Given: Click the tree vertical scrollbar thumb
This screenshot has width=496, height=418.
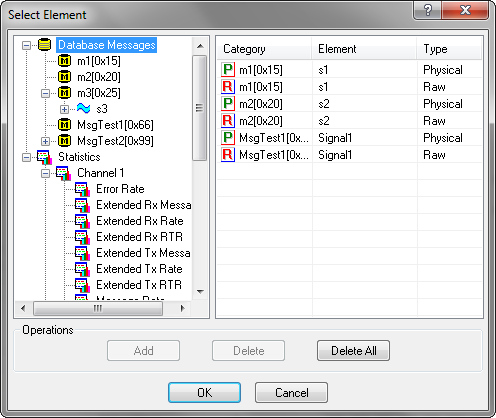Looking at the screenshot, I should (200, 108).
